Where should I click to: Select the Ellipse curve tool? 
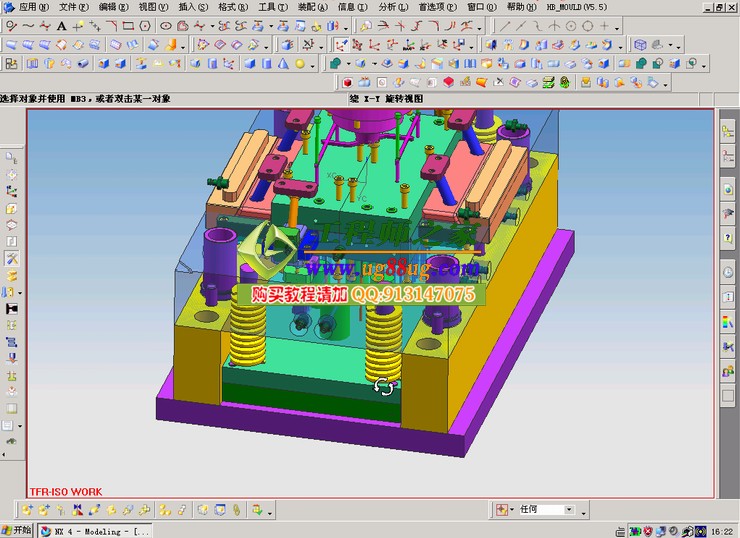click(165, 25)
